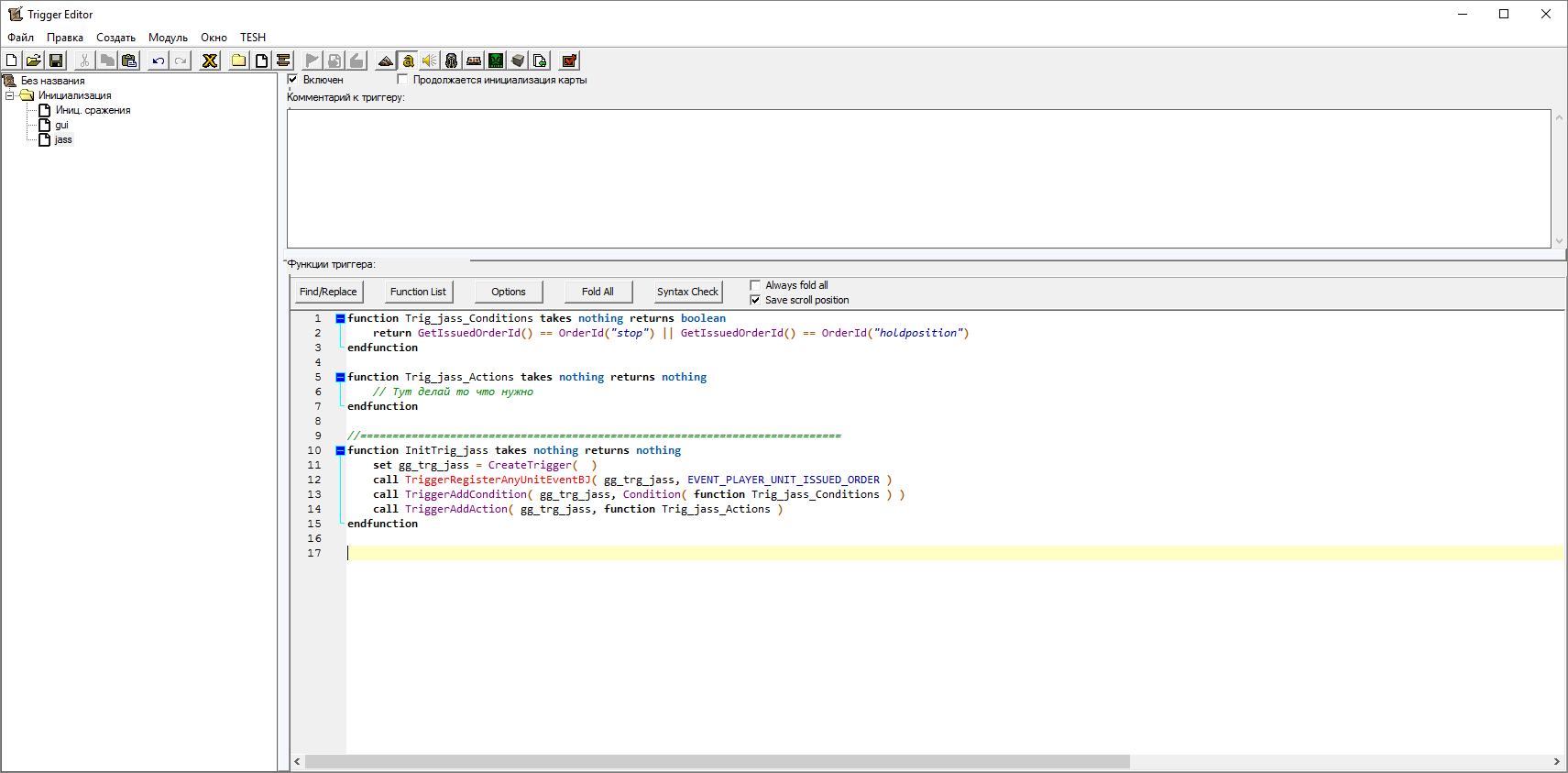Open the Import Manager icon
This screenshot has height=773, width=1568.
click(540, 61)
